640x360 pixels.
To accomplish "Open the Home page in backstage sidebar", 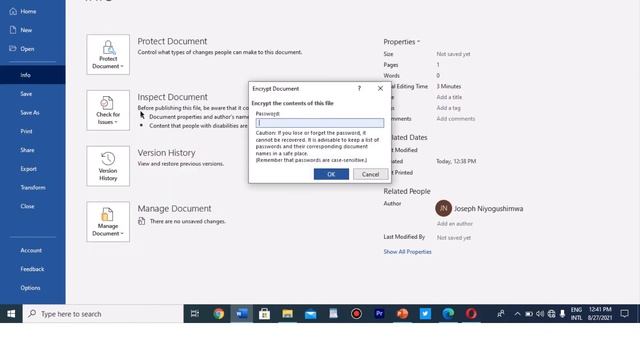I will pos(28,11).
